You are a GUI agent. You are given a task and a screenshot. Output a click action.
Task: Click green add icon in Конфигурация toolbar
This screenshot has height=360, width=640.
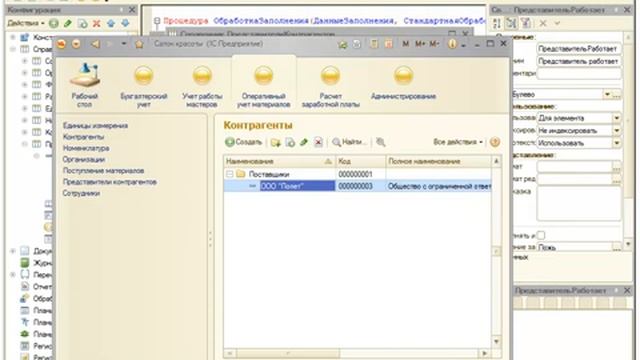pos(53,23)
